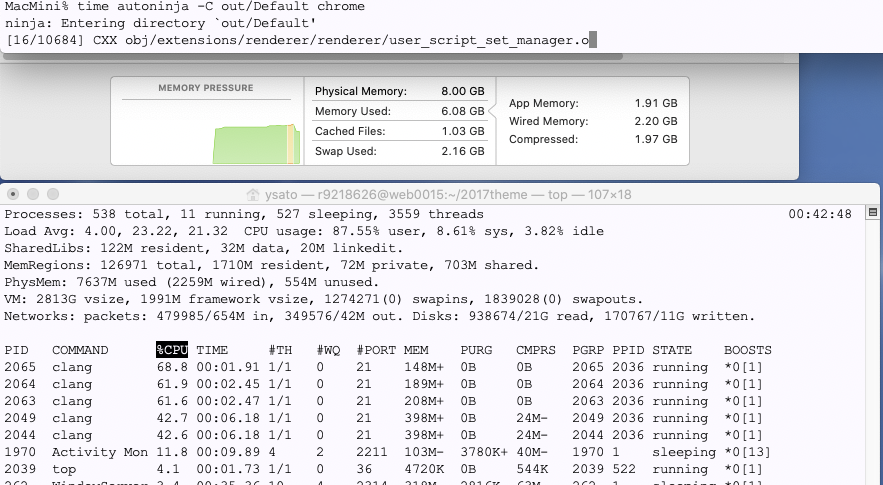Click the clang process with PID 2065
The image size is (883, 485).
pos(72,367)
